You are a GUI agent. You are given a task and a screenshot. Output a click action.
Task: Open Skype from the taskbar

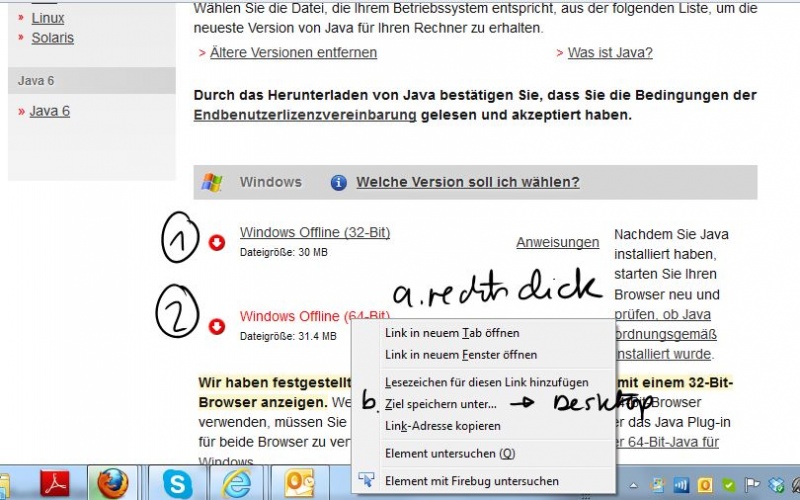177,483
